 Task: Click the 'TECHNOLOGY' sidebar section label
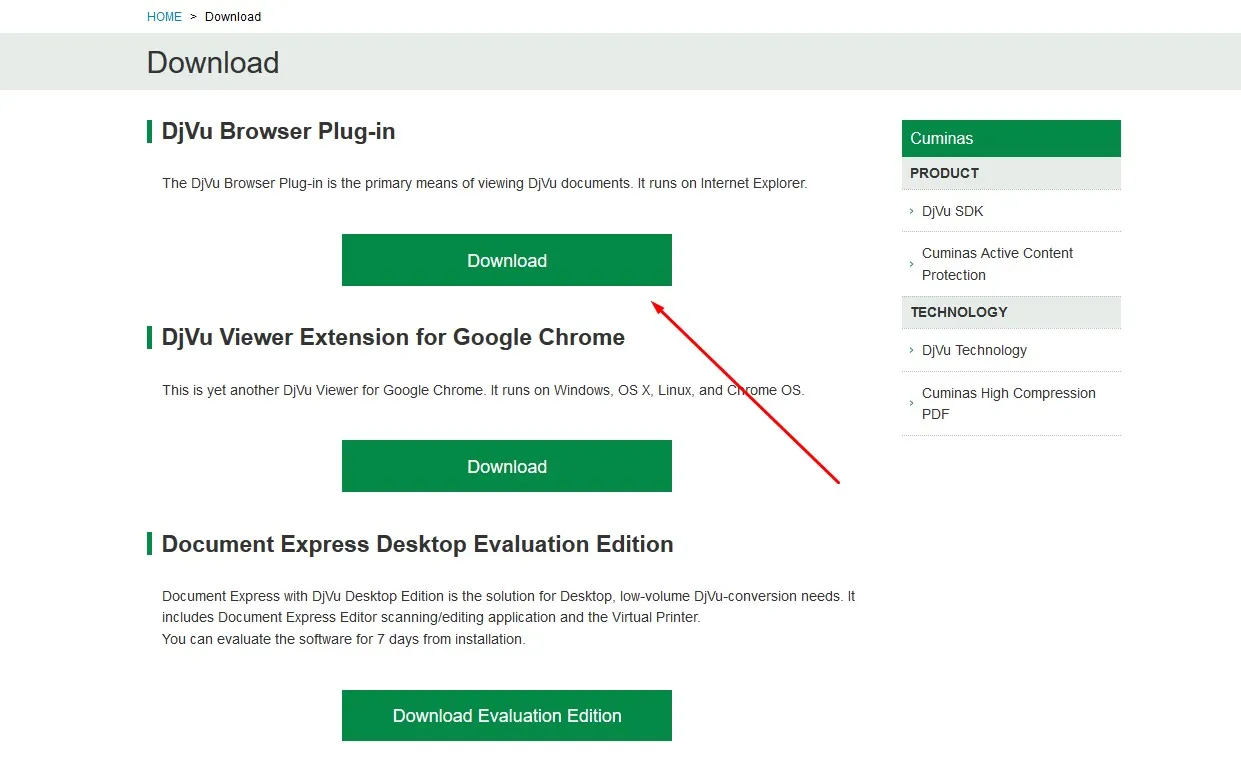[959, 312]
